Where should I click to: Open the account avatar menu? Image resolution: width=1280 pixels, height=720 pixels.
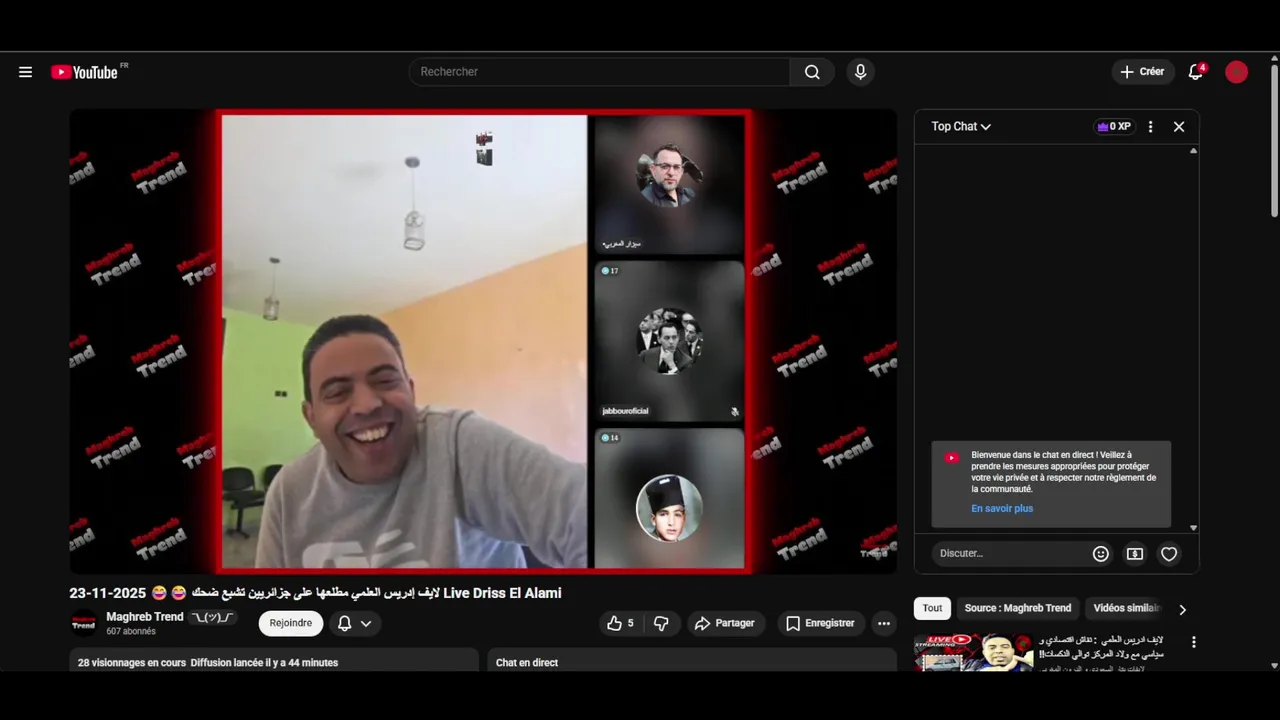[x=1237, y=72]
